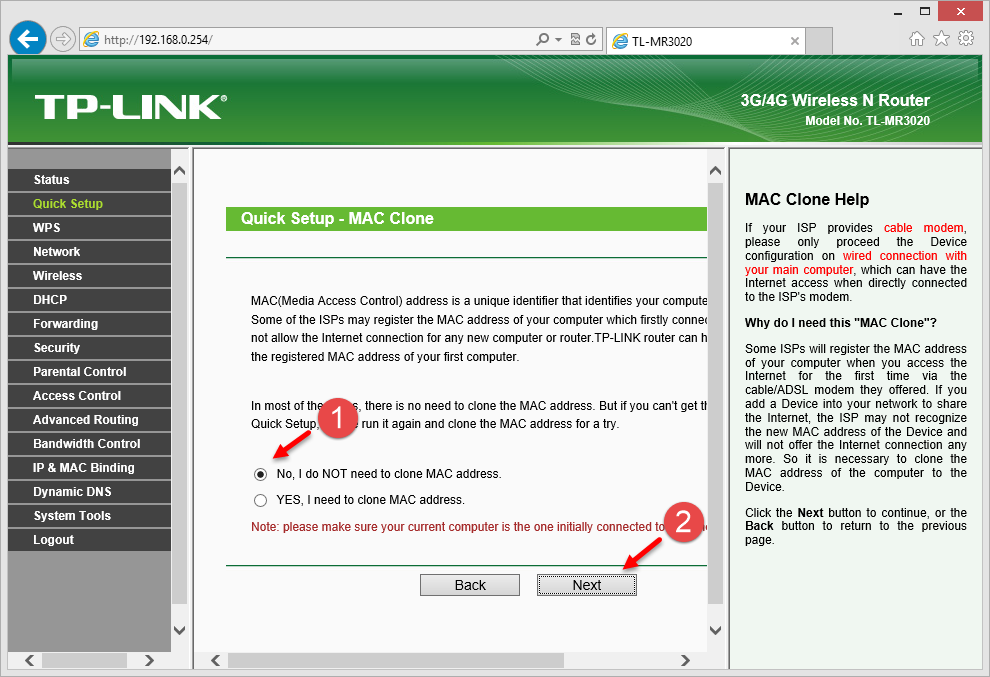Viewport: 990px width, 677px height.
Task: Click '3G/4G Wireless N Router' header text
Action: (835, 100)
